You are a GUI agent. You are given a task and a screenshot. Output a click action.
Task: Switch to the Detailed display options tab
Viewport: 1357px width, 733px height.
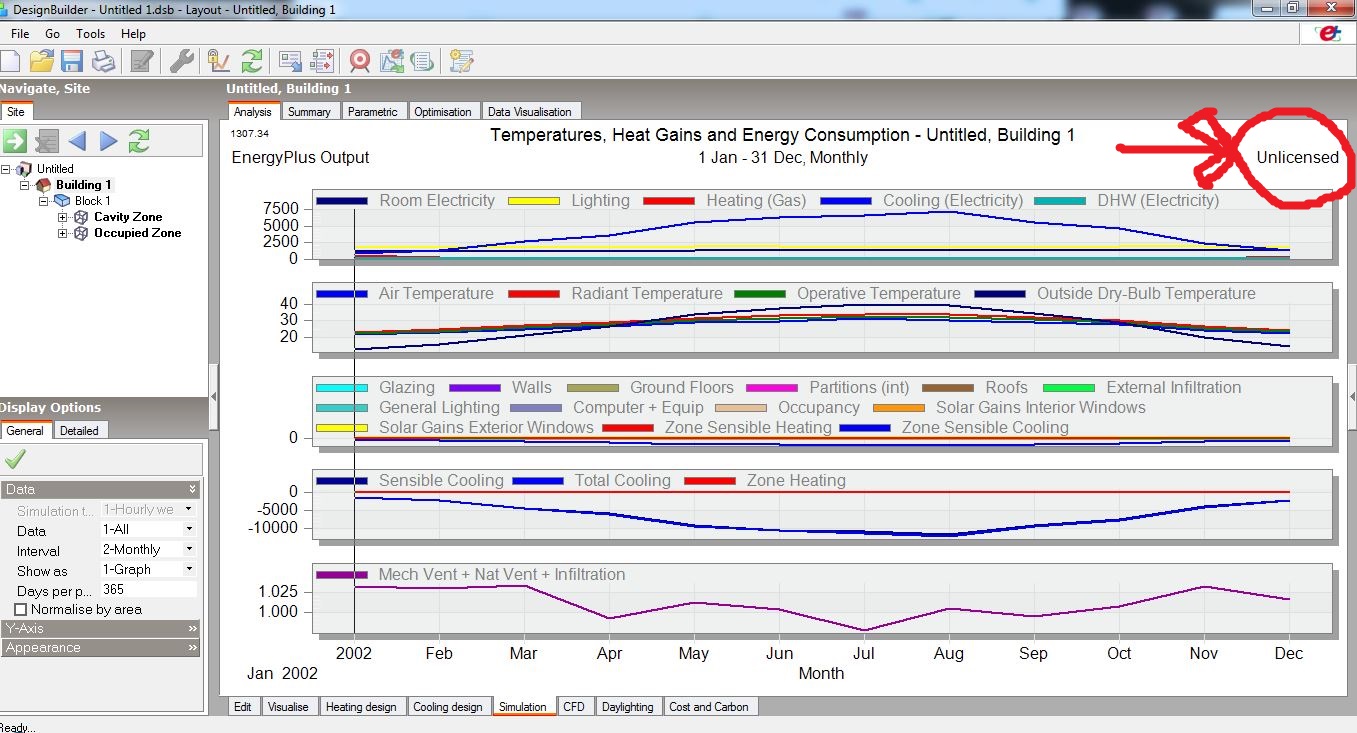[79, 431]
